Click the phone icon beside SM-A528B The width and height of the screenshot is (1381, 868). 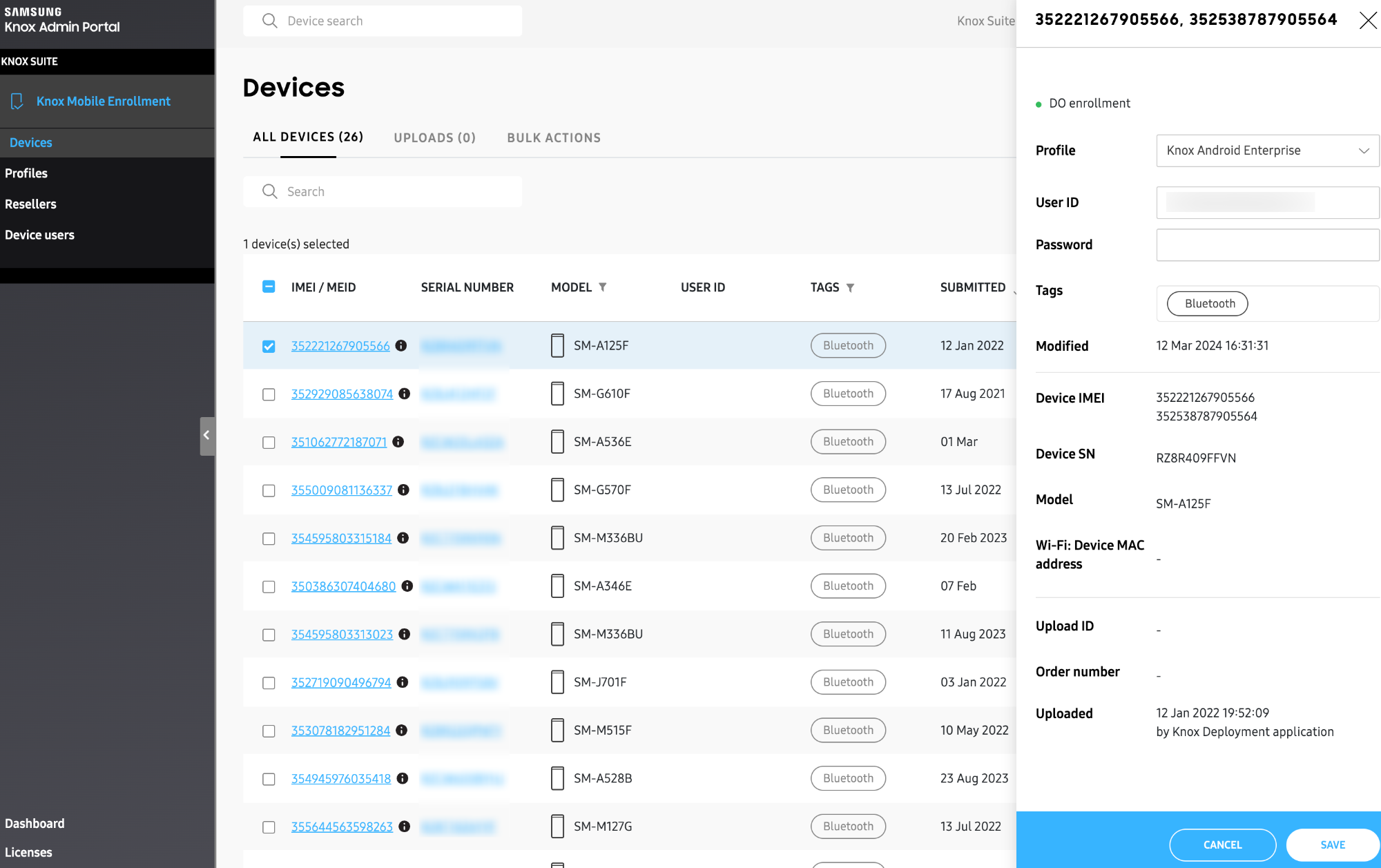[x=557, y=778]
